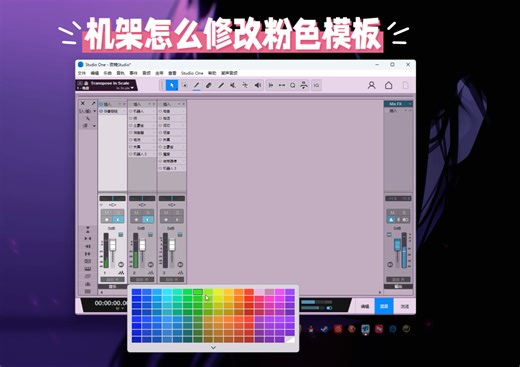Expand channel 1 triangle beside pan
Viewport: 520px width, 367px height.
pos(101,205)
